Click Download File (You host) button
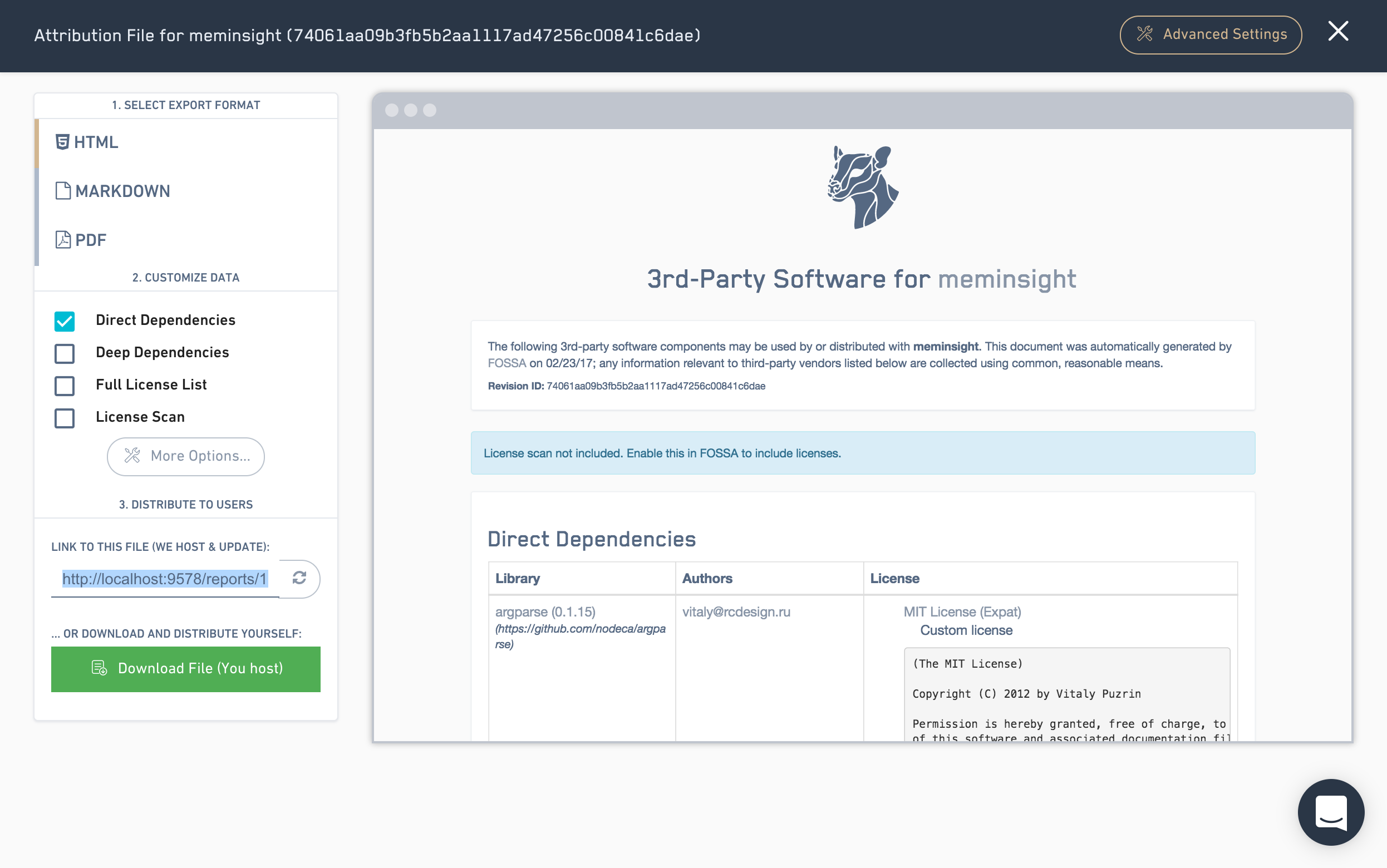The height and width of the screenshot is (868, 1387). tap(185, 669)
